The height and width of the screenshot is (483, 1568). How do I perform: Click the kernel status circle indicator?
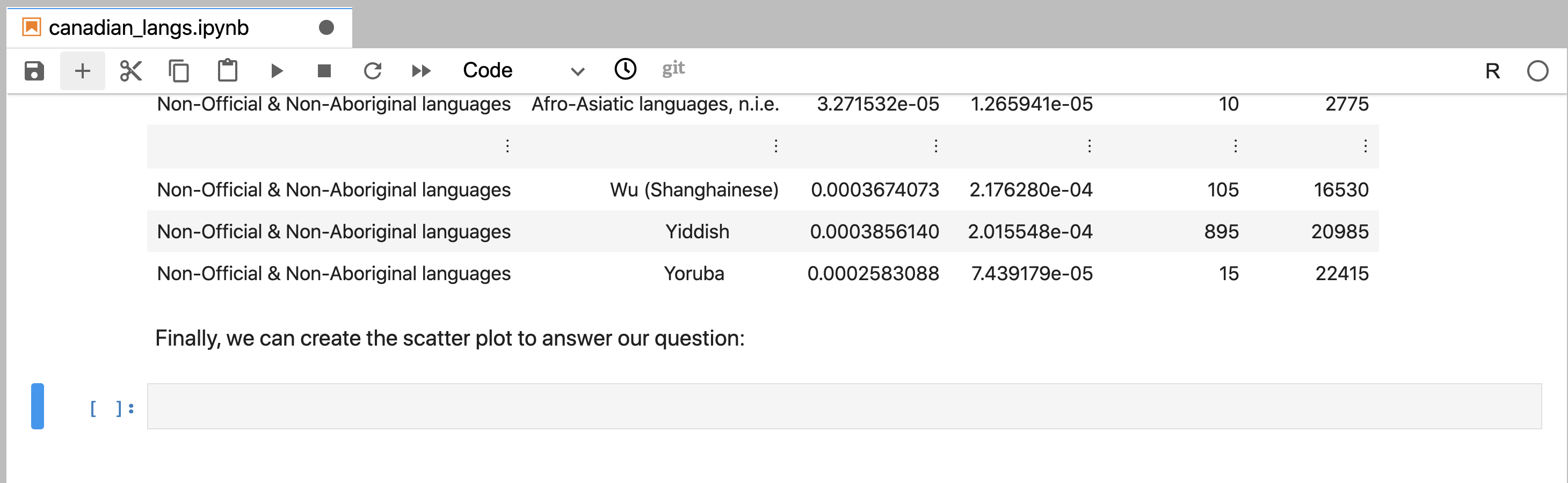click(1537, 71)
